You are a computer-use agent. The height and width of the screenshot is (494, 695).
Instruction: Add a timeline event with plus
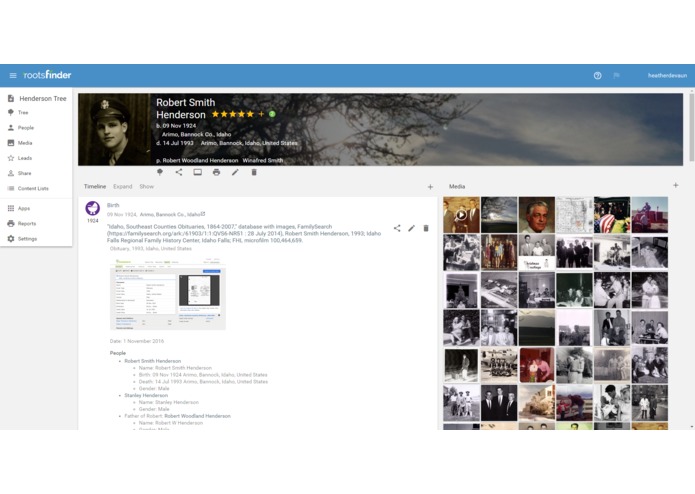coord(430,187)
